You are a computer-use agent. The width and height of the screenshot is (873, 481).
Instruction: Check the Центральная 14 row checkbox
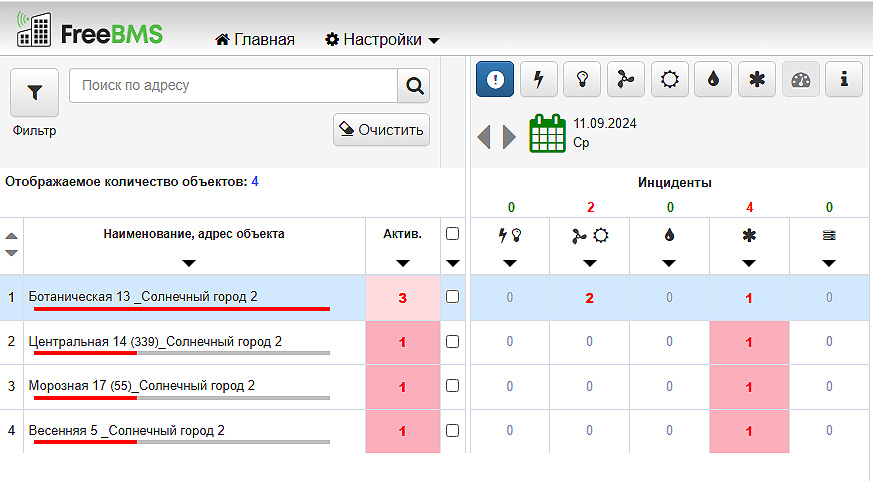click(453, 341)
